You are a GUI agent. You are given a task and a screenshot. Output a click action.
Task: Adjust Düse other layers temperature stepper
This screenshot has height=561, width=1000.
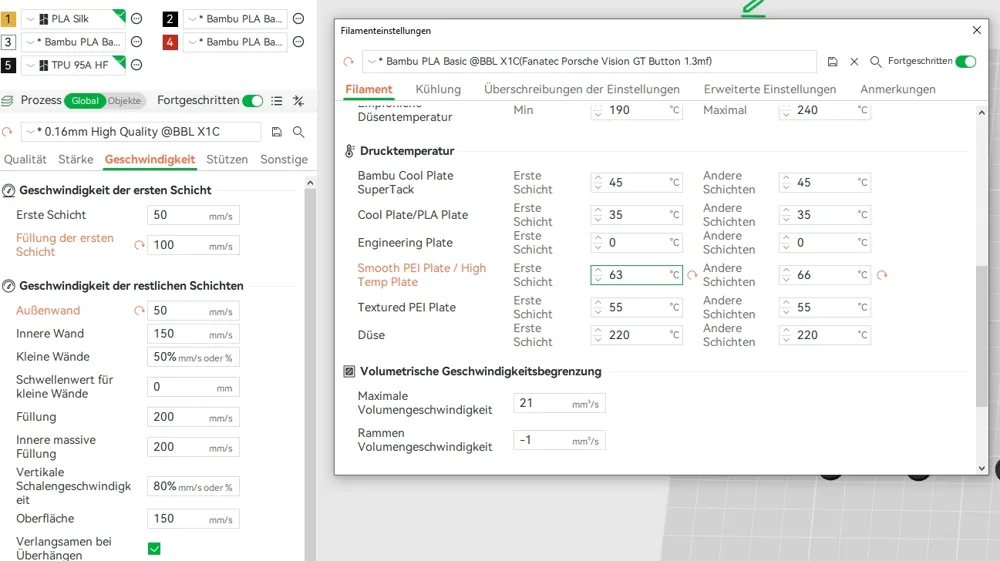coord(786,335)
